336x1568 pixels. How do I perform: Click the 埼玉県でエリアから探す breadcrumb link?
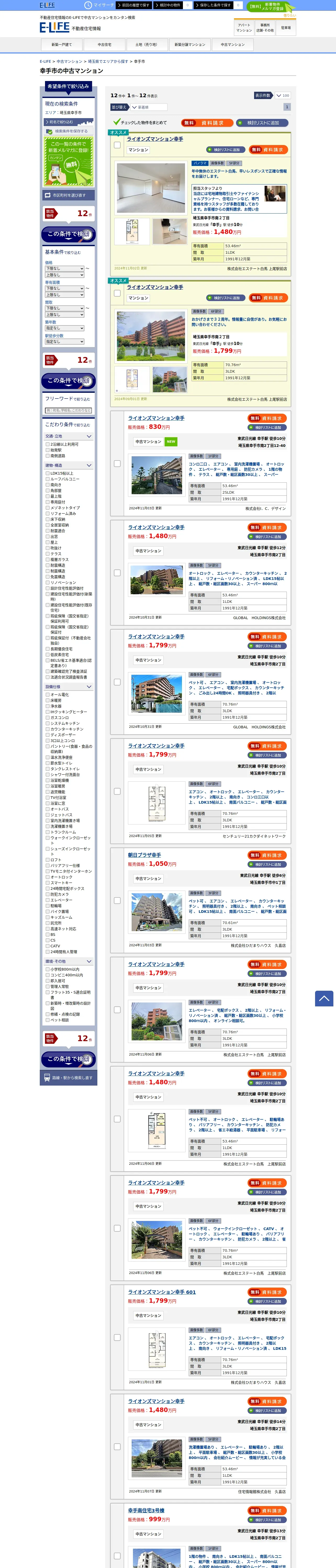[108, 61]
